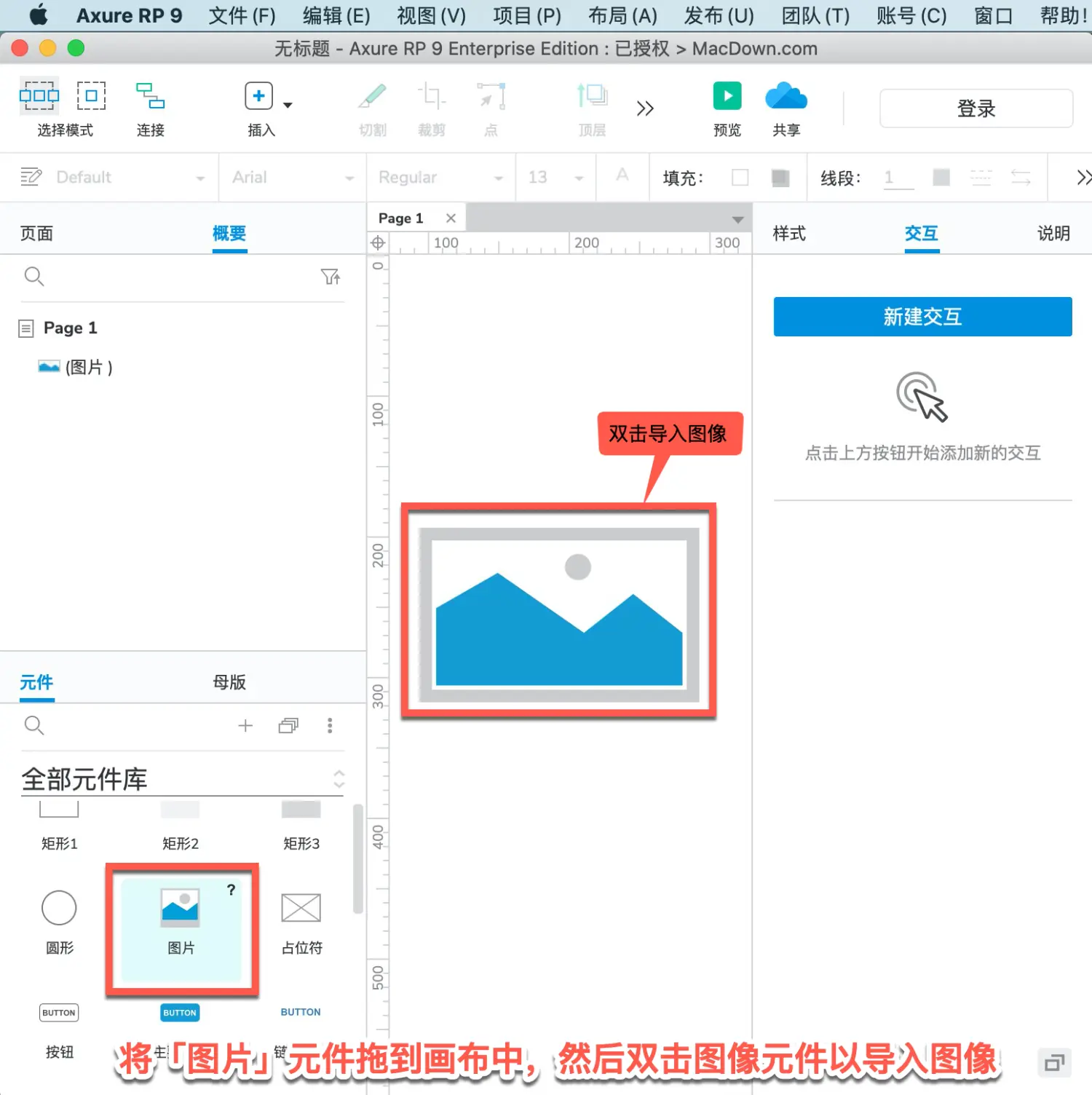Open the widget style manager icon
This screenshot has width=1092, height=1095.
(31, 177)
